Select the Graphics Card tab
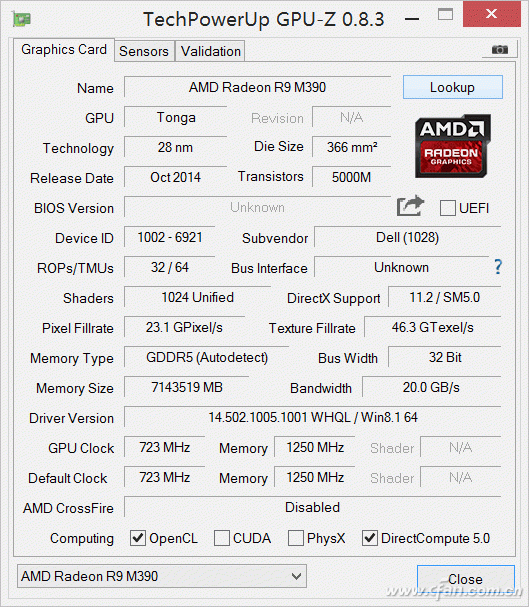Screen dimensions: 529x607 pyautogui.click(x=64, y=50)
